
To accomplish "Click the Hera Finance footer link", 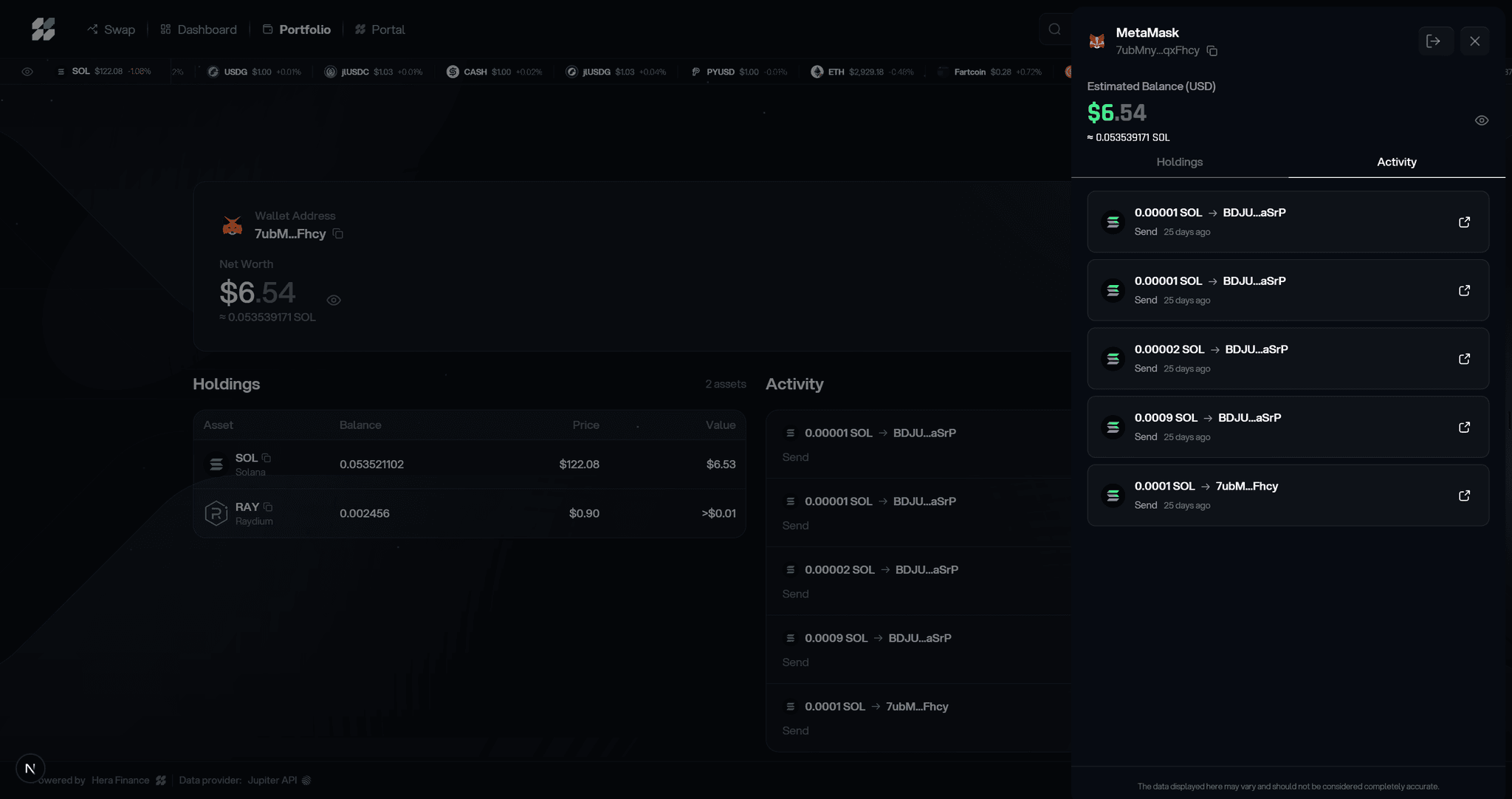I will click(120, 780).
